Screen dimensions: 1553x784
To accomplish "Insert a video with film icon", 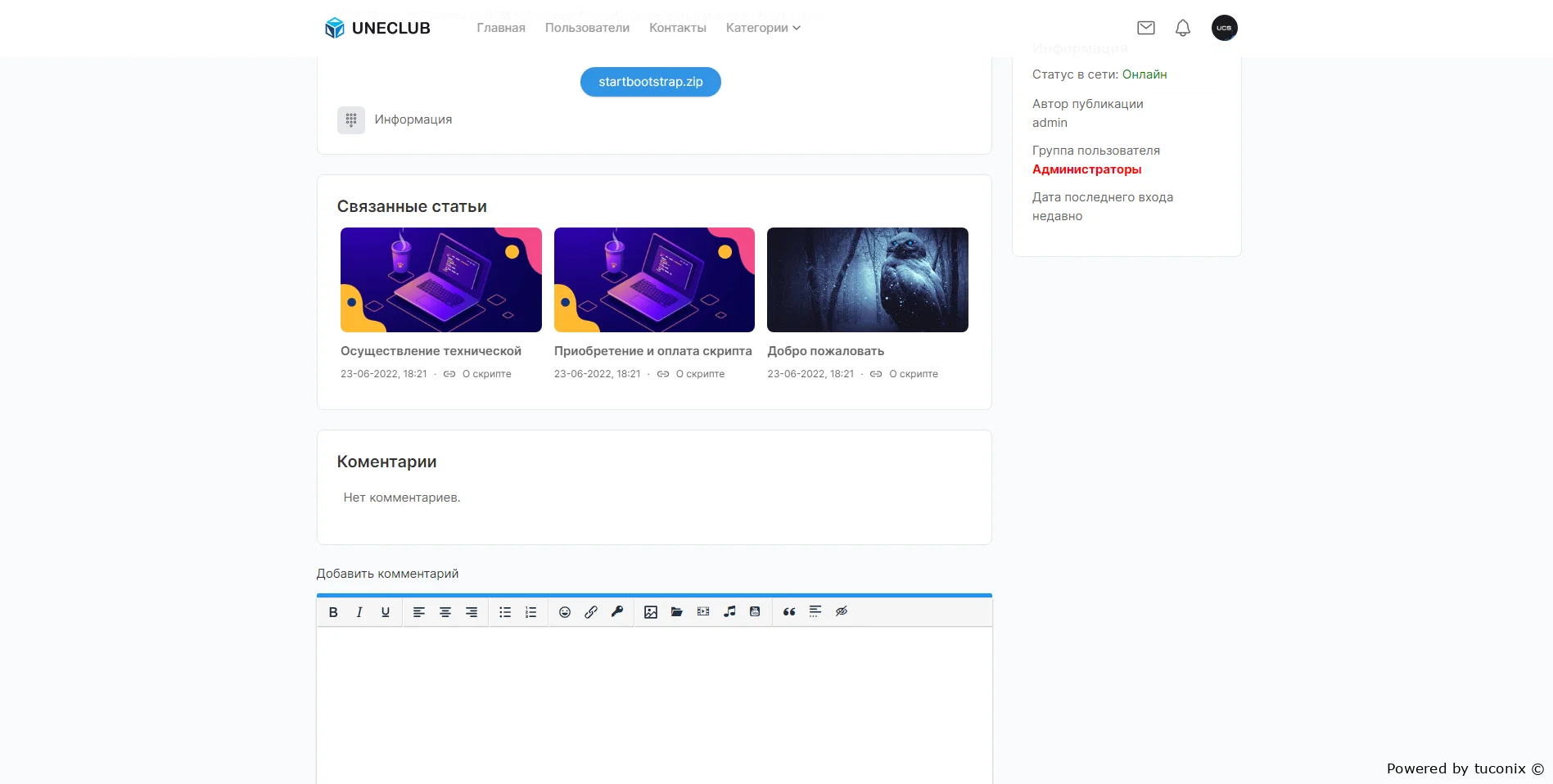I will [x=703, y=611].
